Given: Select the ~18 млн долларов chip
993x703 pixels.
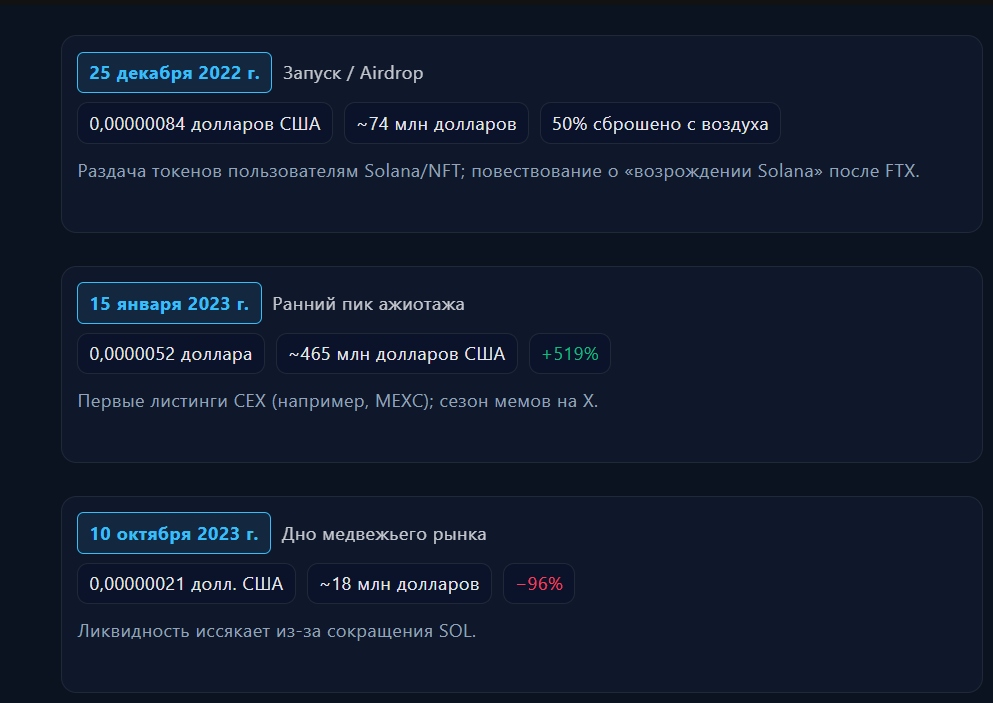Looking at the screenshot, I should pyautogui.click(x=399, y=584).
